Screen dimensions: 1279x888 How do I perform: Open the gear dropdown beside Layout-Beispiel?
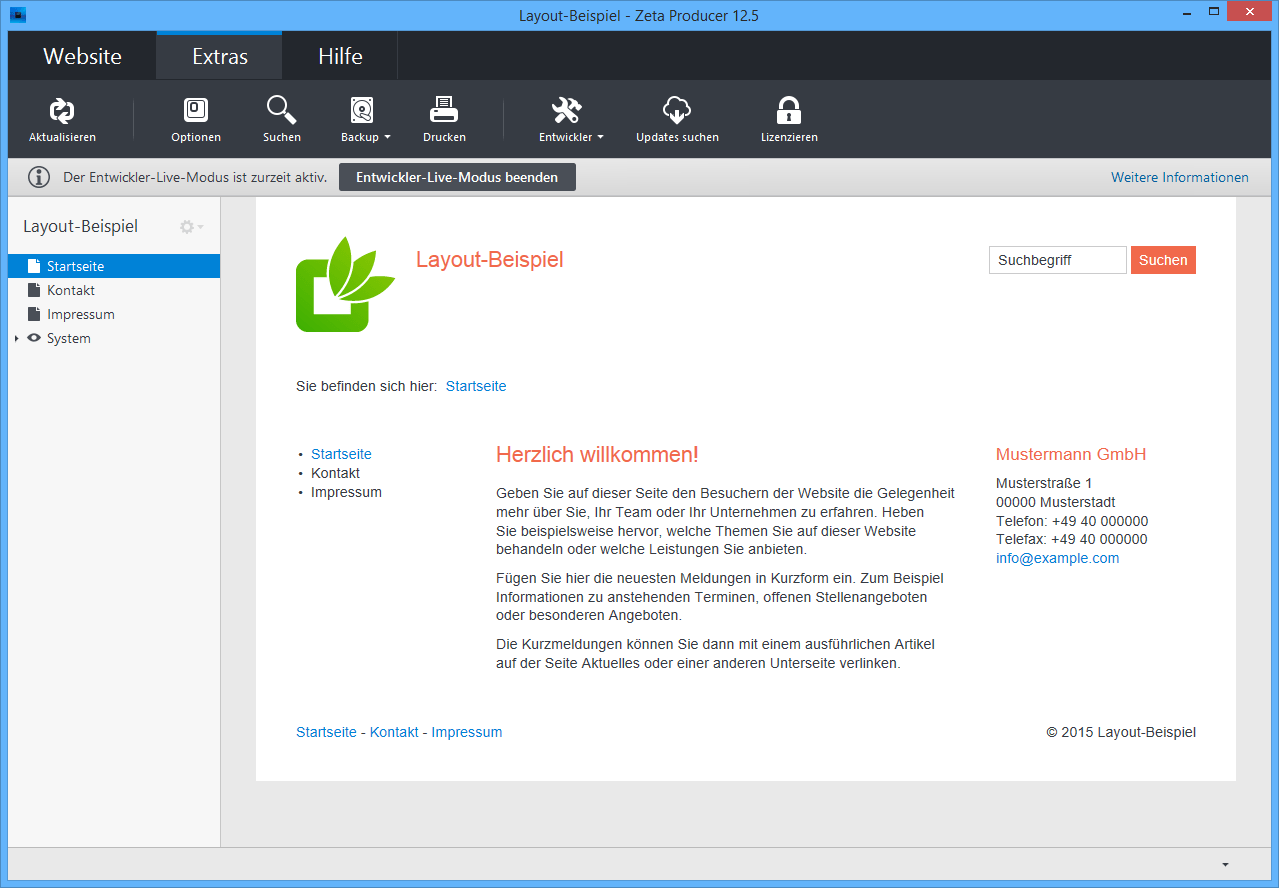[190, 227]
